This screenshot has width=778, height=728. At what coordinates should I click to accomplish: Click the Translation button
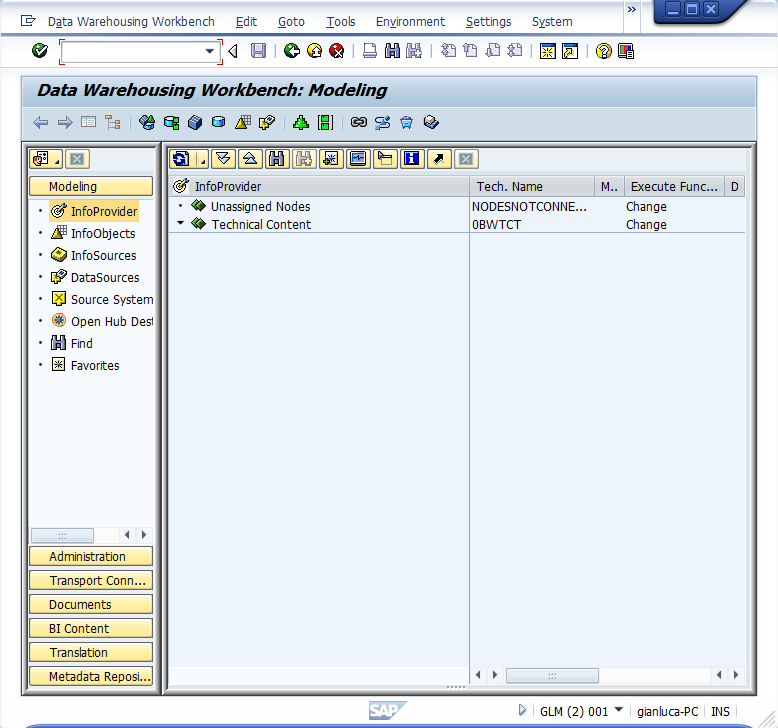(91, 652)
